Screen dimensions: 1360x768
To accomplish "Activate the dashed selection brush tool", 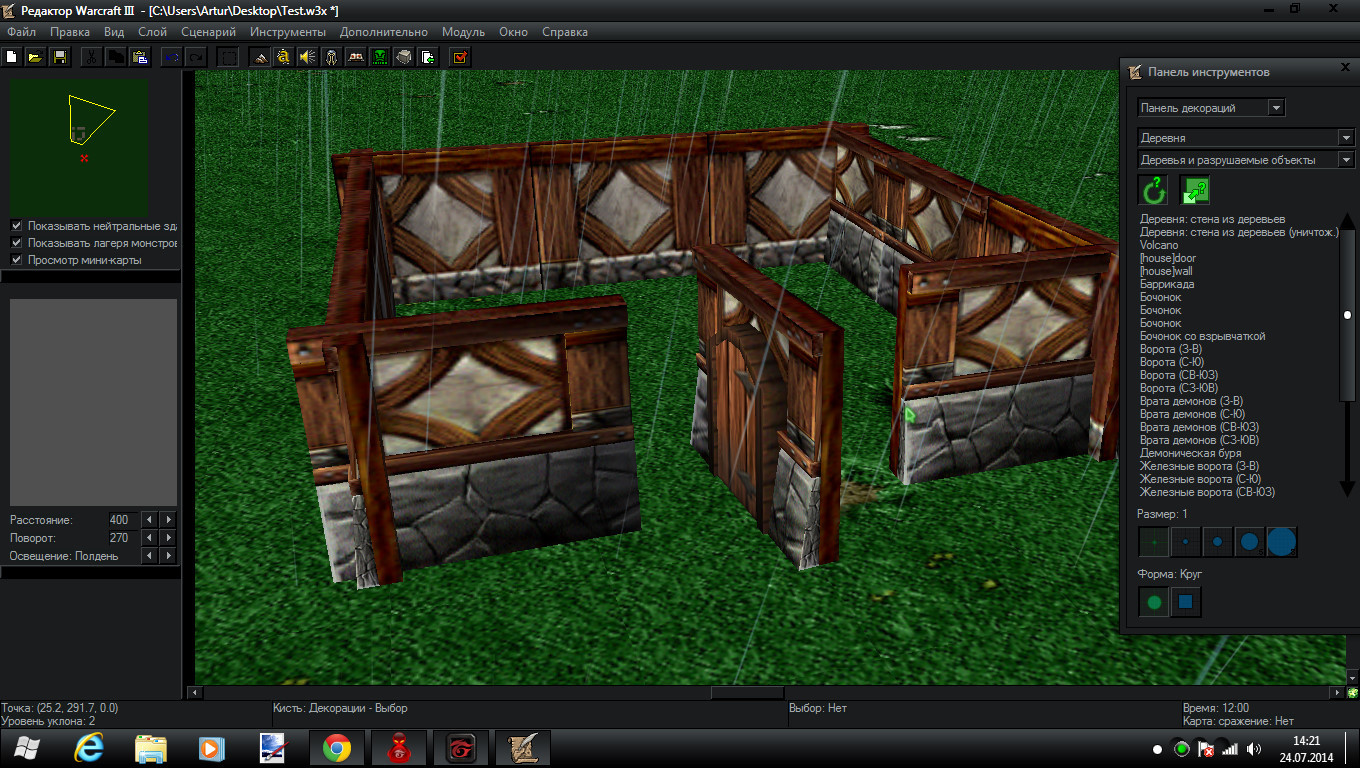I will click(228, 57).
